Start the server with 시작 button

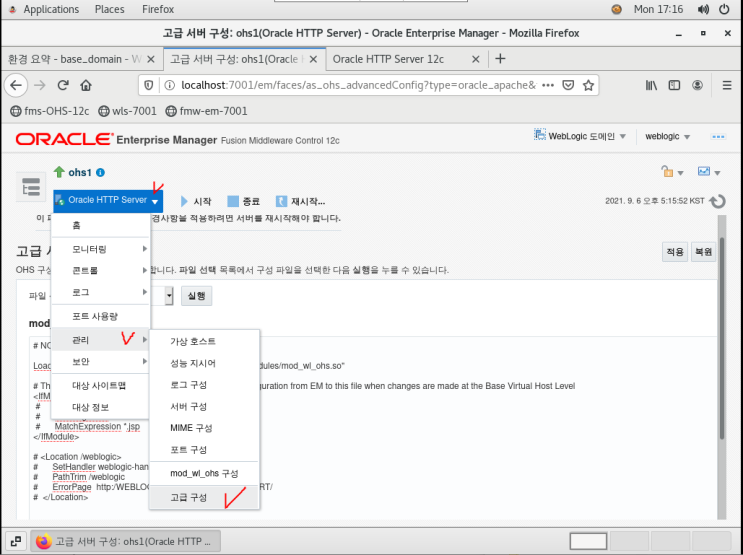click(196, 201)
